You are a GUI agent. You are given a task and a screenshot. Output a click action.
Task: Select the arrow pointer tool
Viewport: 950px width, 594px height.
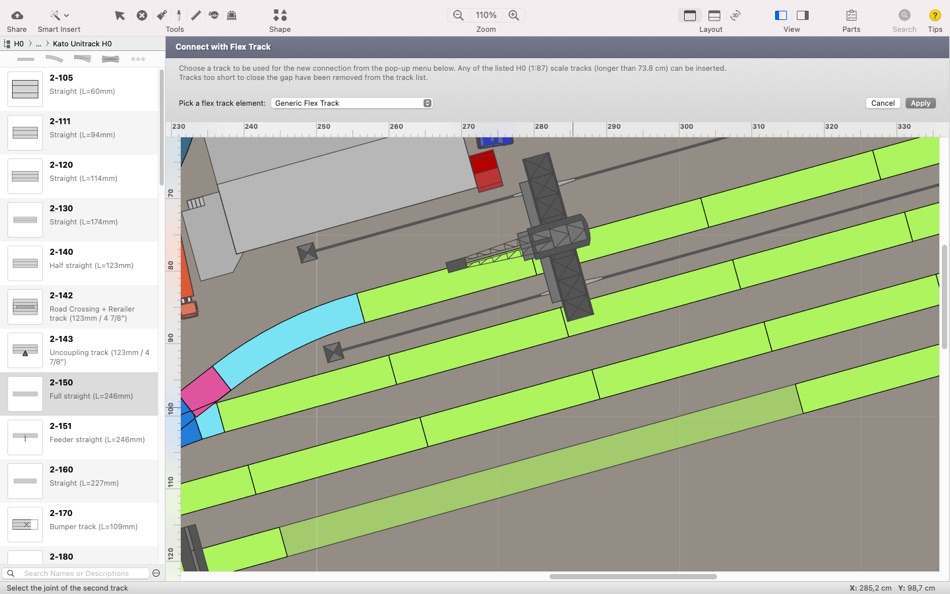(x=120, y=15)
